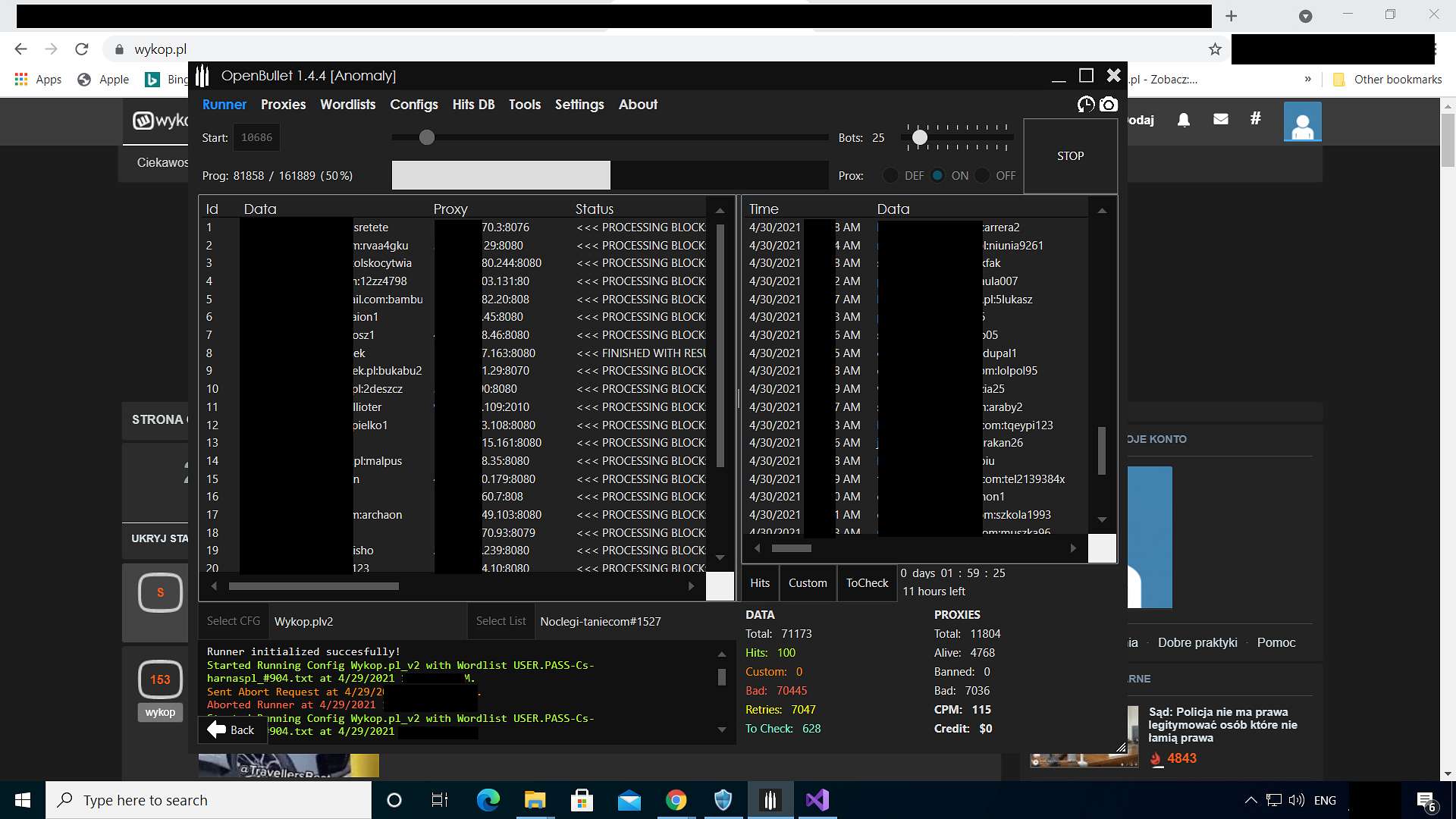Open OpenBullet Settings tab

(x=579, y=105)
